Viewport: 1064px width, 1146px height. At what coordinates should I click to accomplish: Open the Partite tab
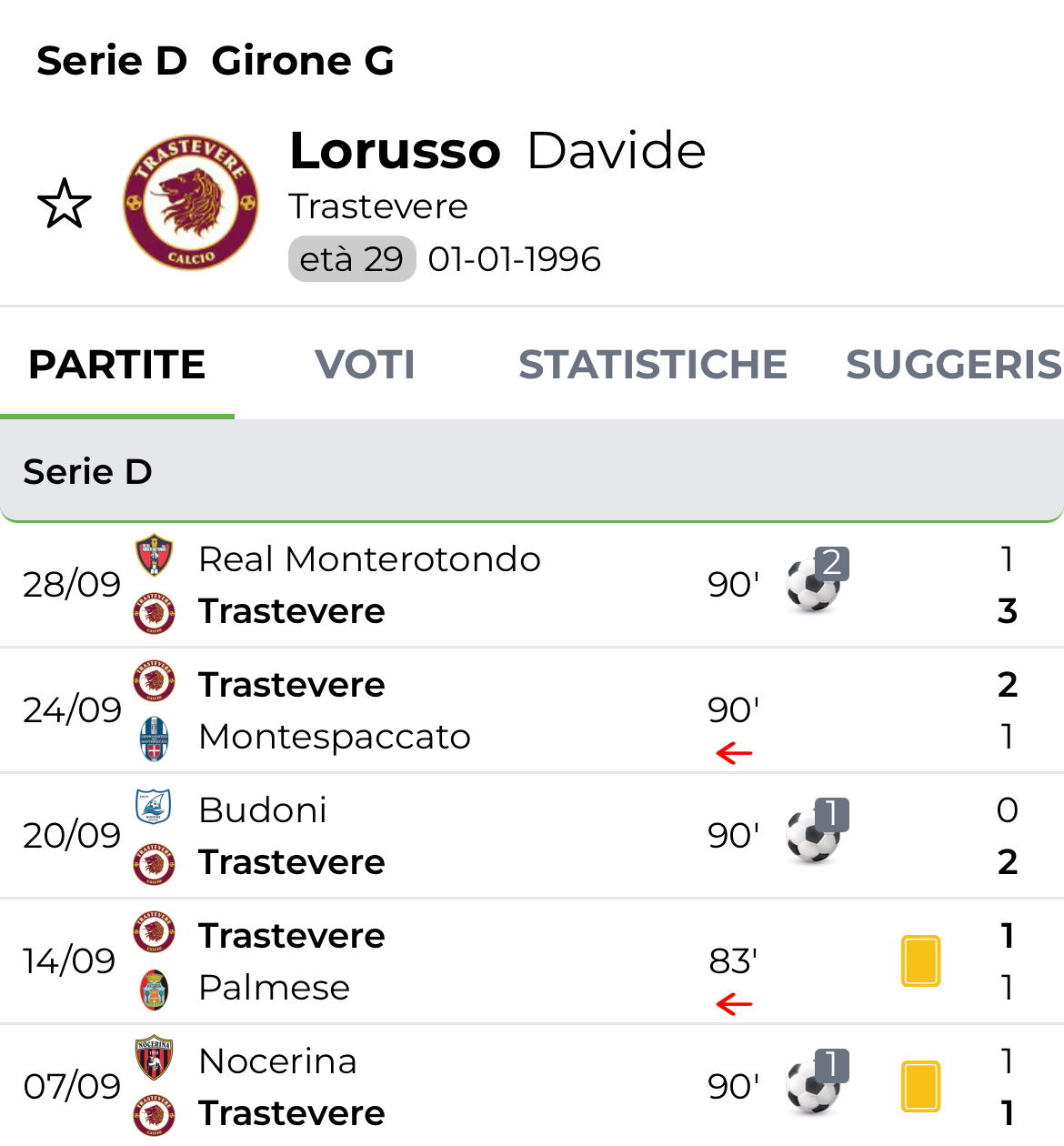coord(117,365)
